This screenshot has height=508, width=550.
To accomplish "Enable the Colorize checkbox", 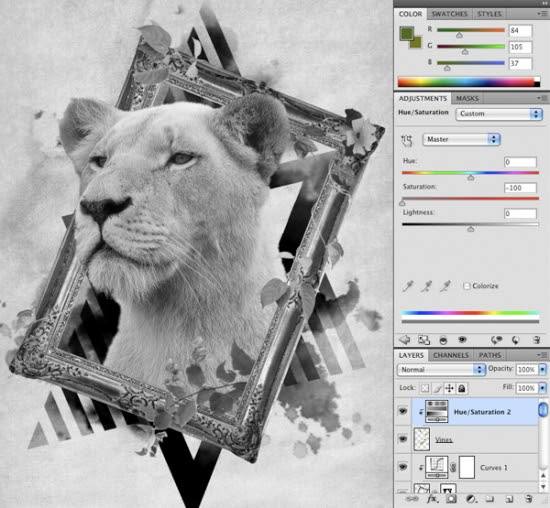I will tap(467, 286).
